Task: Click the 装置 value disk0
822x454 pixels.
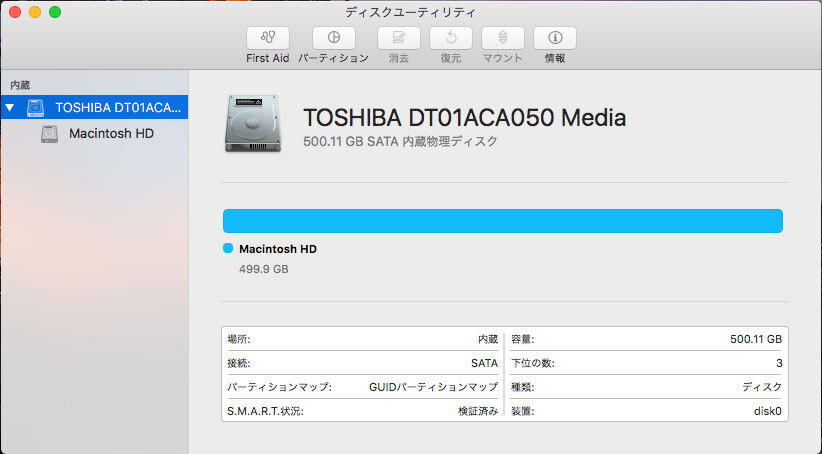Action: click(767, 411)
